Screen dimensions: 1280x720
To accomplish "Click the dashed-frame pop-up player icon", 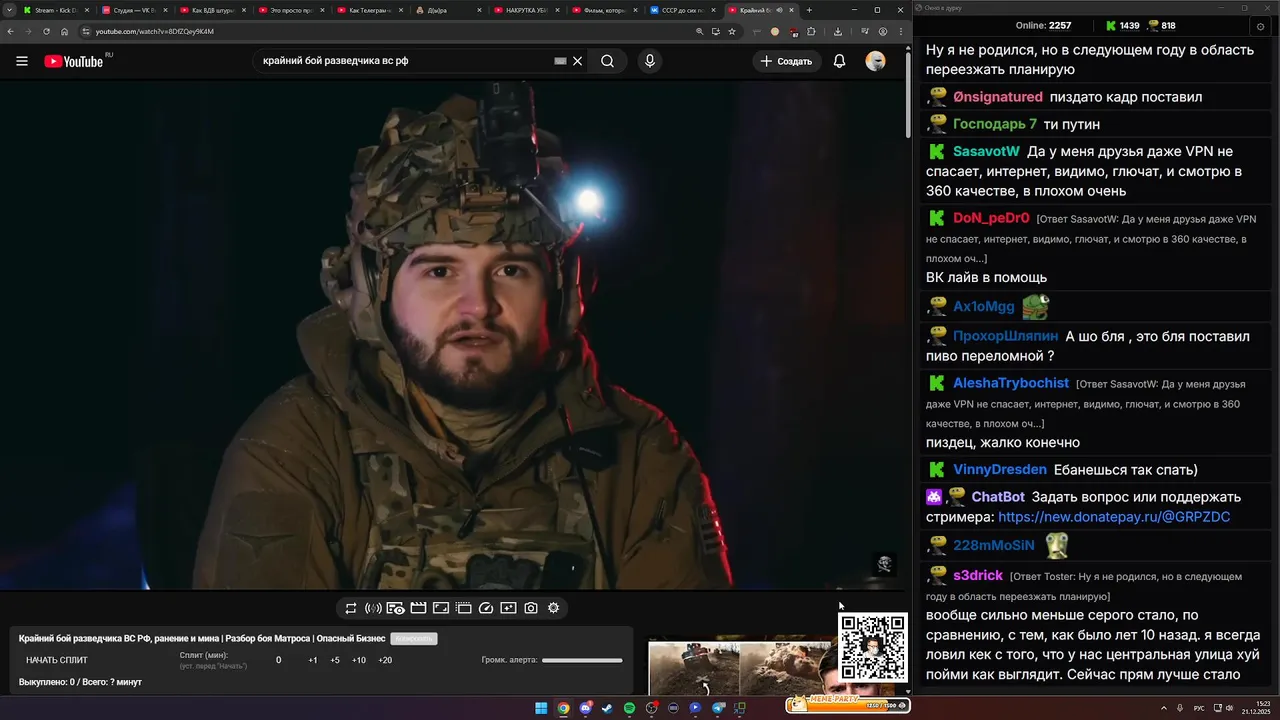I will tap(464, 608).
